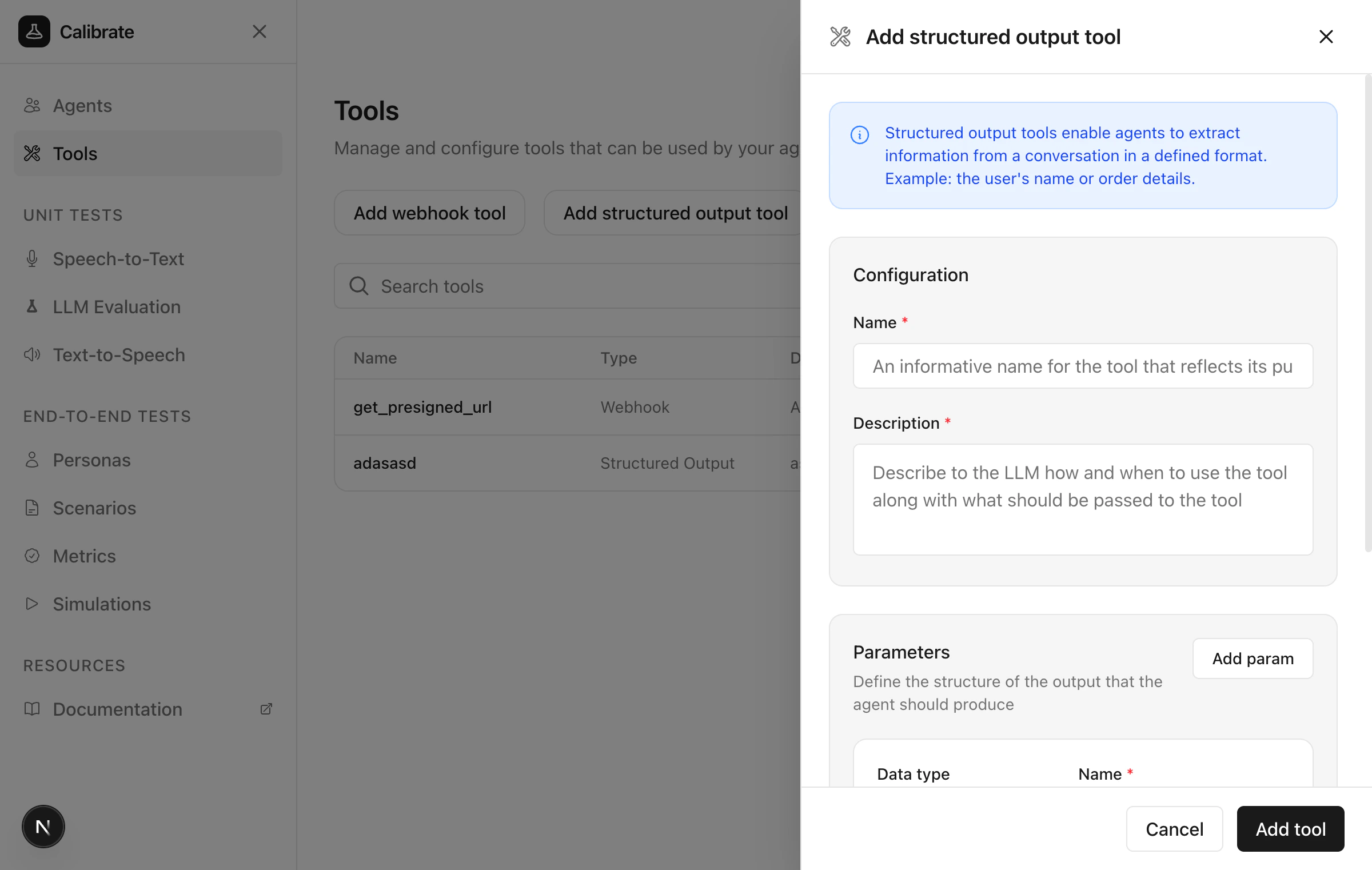Select Tools in the sidebar navigation
This screenshot has width=1372, height=870.
[75, 153]
